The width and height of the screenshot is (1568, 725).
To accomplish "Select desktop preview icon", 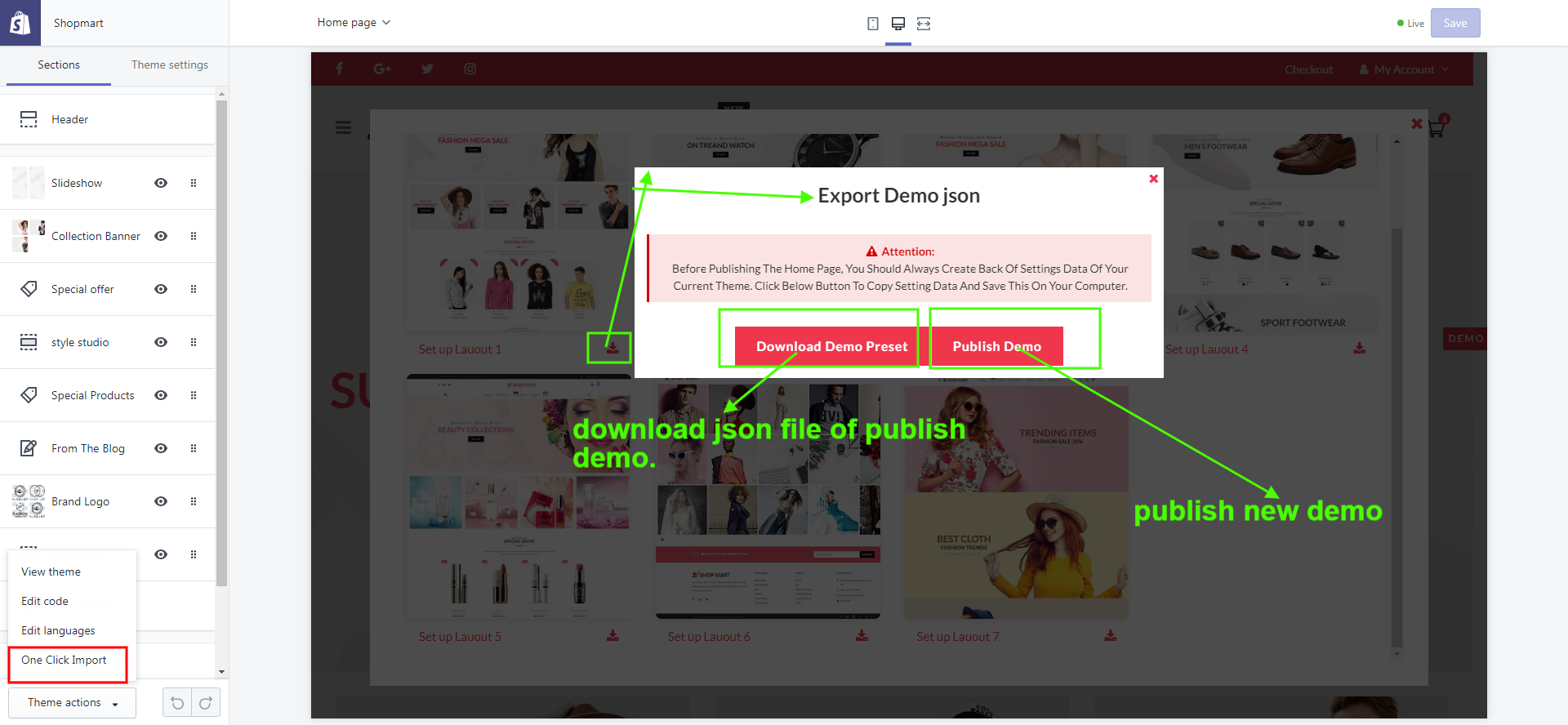I will pos(898,24).
